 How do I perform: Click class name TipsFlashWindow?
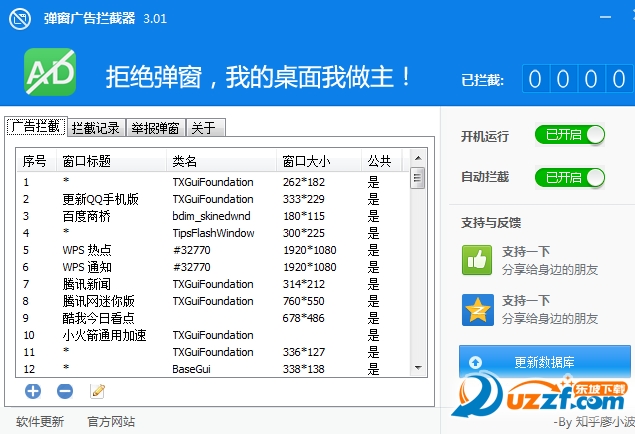click(x=213, y=233)
